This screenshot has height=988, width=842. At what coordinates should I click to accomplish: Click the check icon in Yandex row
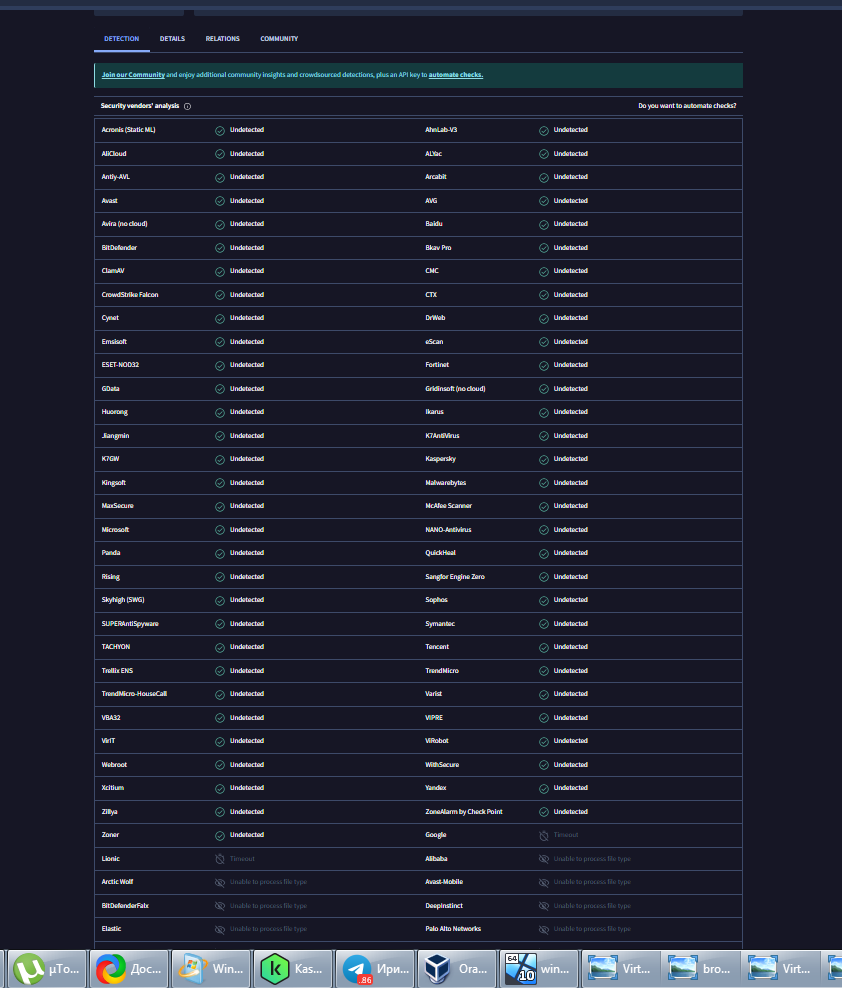coord(544,789)
